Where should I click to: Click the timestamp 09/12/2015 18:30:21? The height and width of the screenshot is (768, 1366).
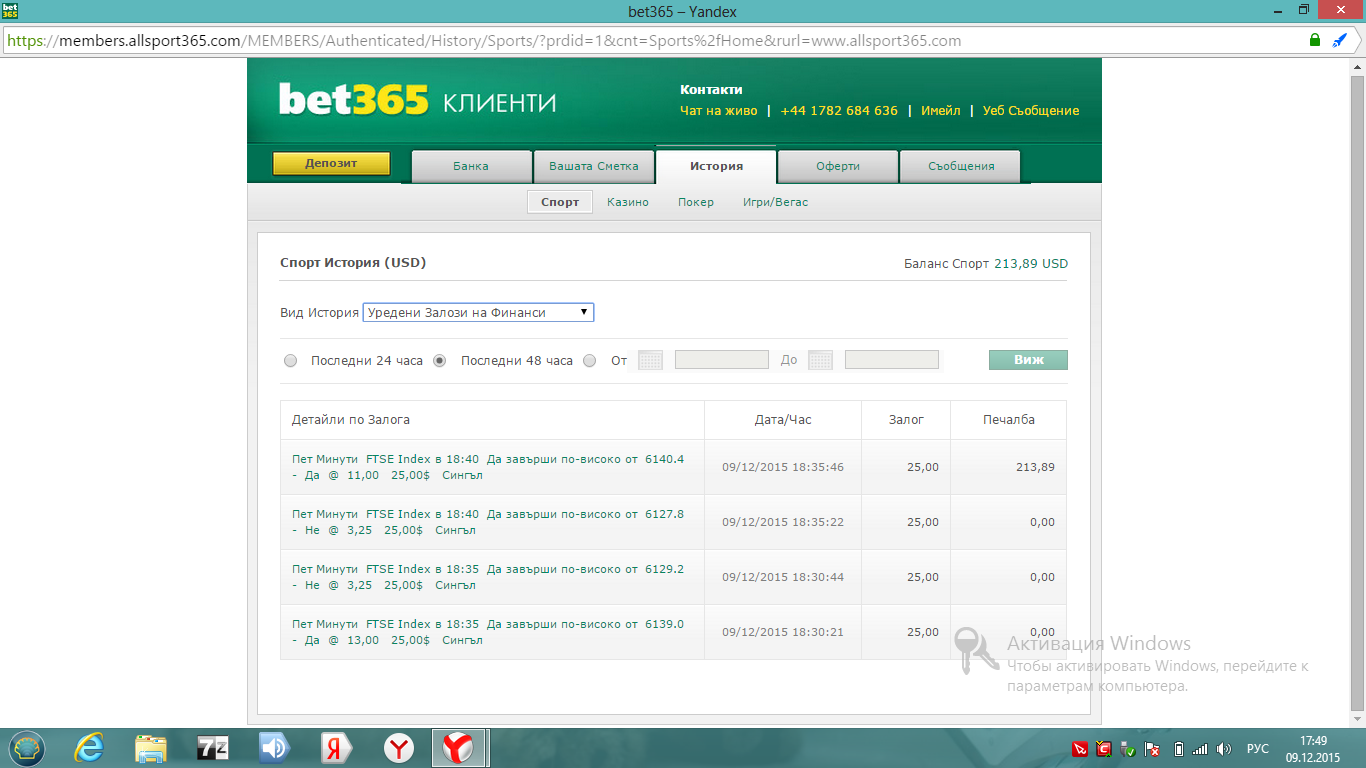point(783,632)
